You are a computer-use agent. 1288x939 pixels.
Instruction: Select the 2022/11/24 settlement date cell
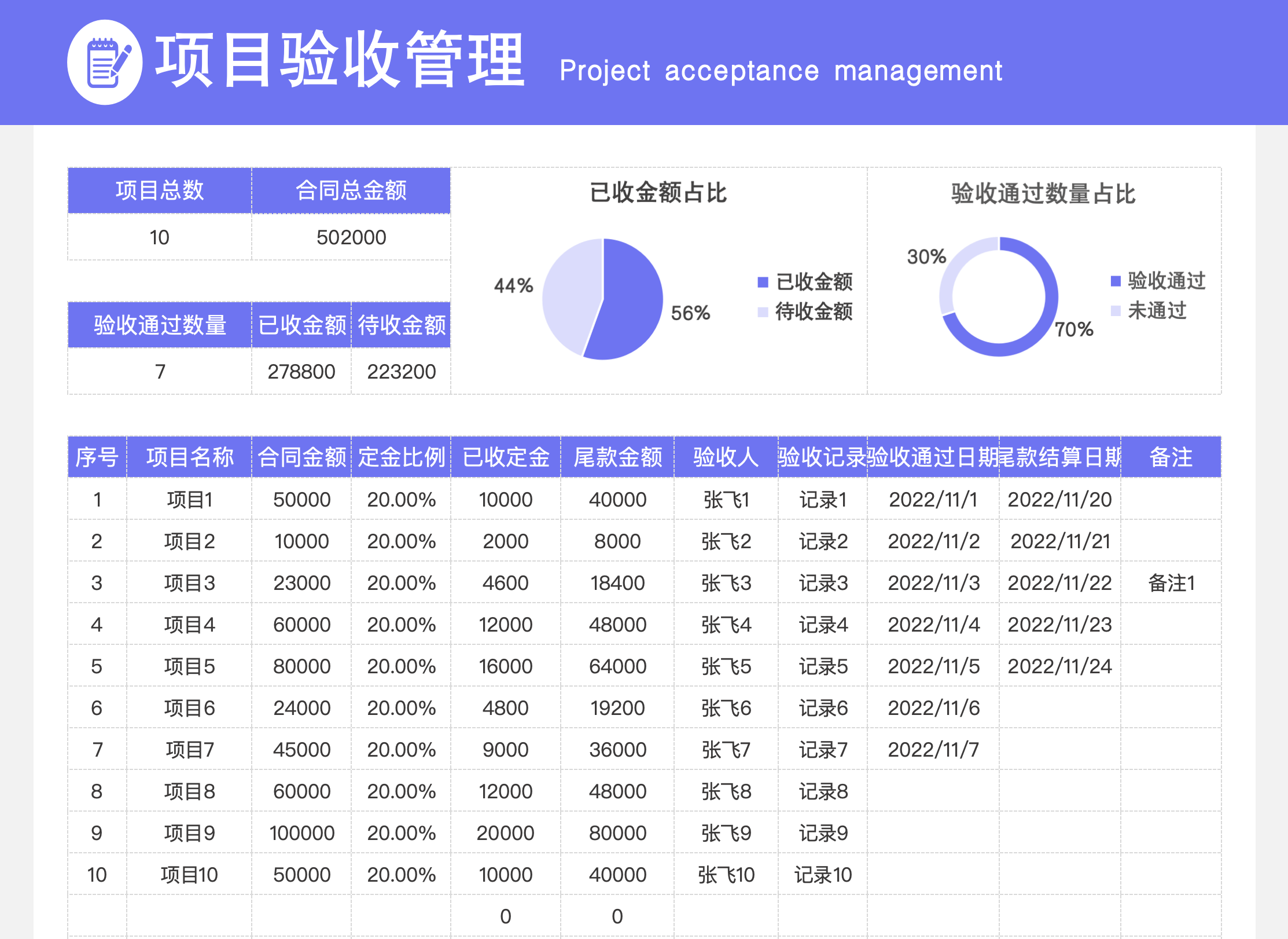click(x=1060, y=666)
